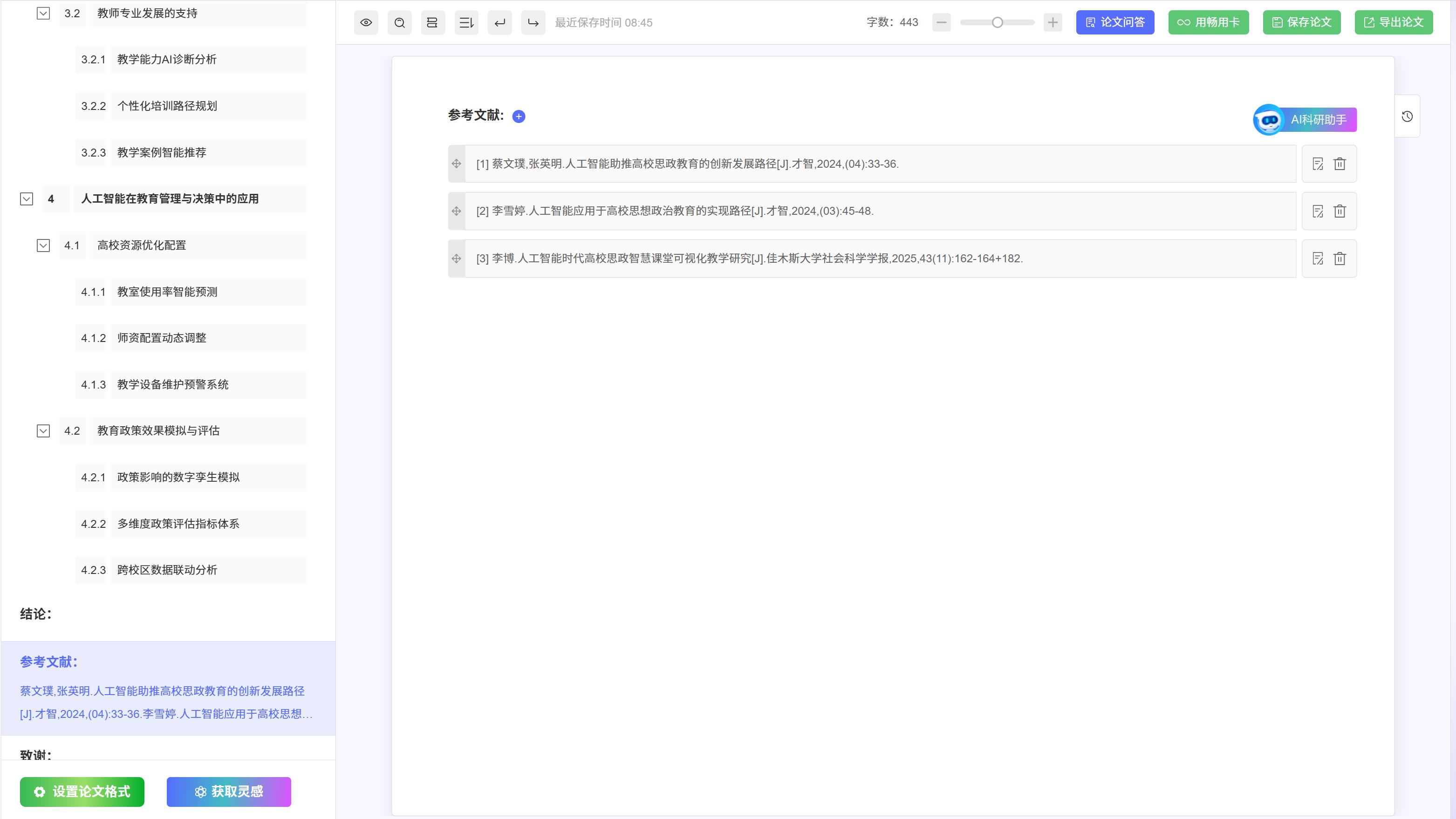The width and height of the screenshot is (1456, 819).
Task: Delete reference [2] with trash icon
Action: coord(1340,212)
